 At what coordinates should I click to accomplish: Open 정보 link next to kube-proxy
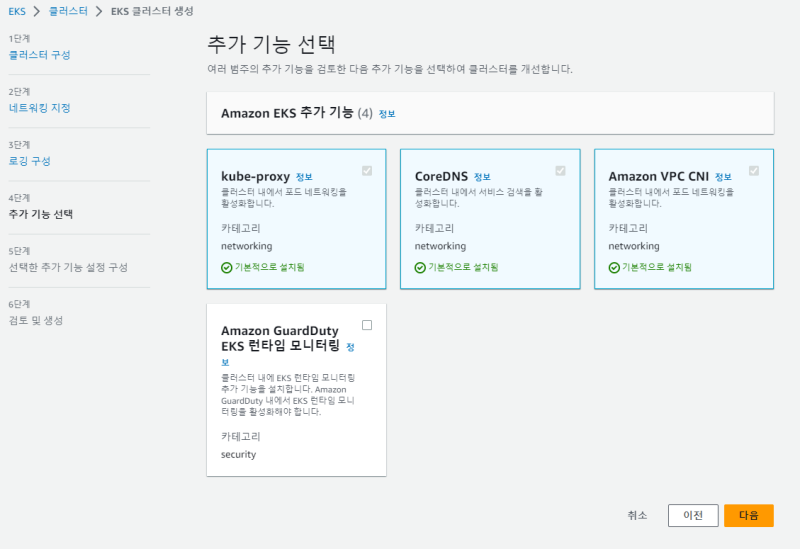click(x=304, y=177)
